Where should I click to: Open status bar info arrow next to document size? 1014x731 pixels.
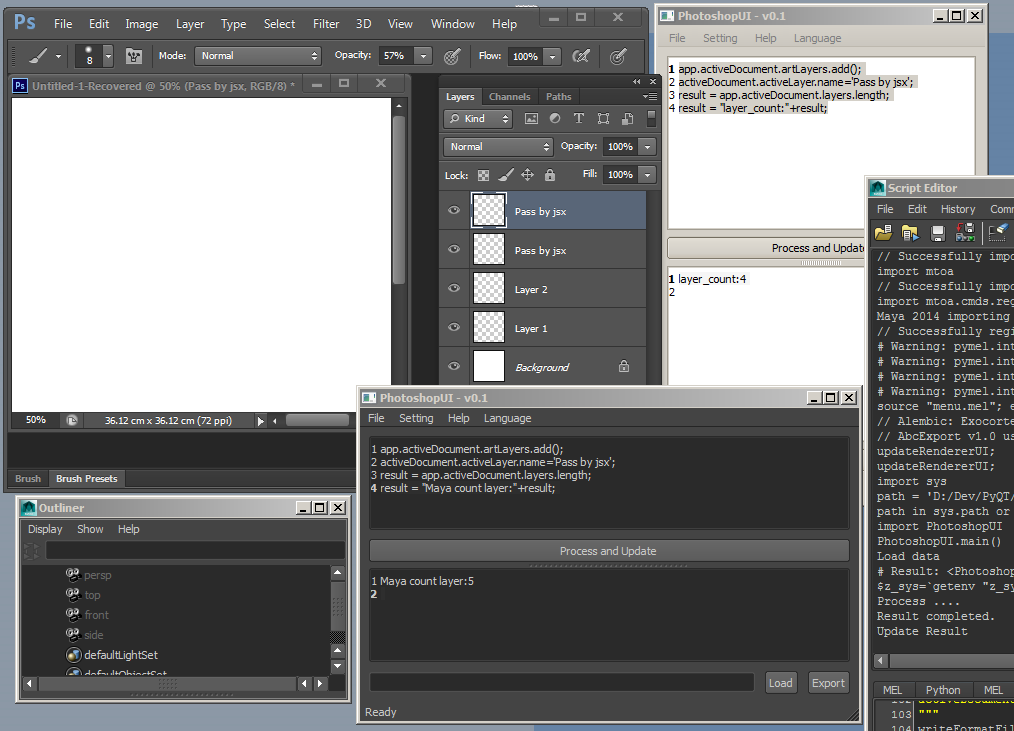click(x=261, y=421)
